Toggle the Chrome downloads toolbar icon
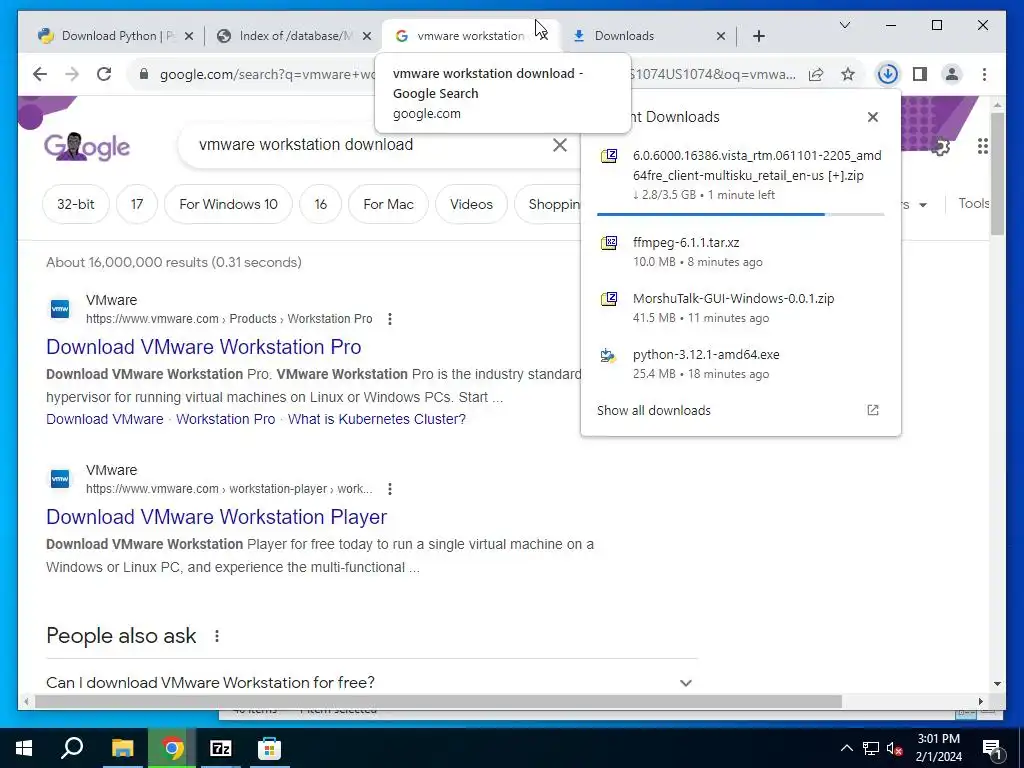Screen dimensions: 1024x768 pos(888,74)
